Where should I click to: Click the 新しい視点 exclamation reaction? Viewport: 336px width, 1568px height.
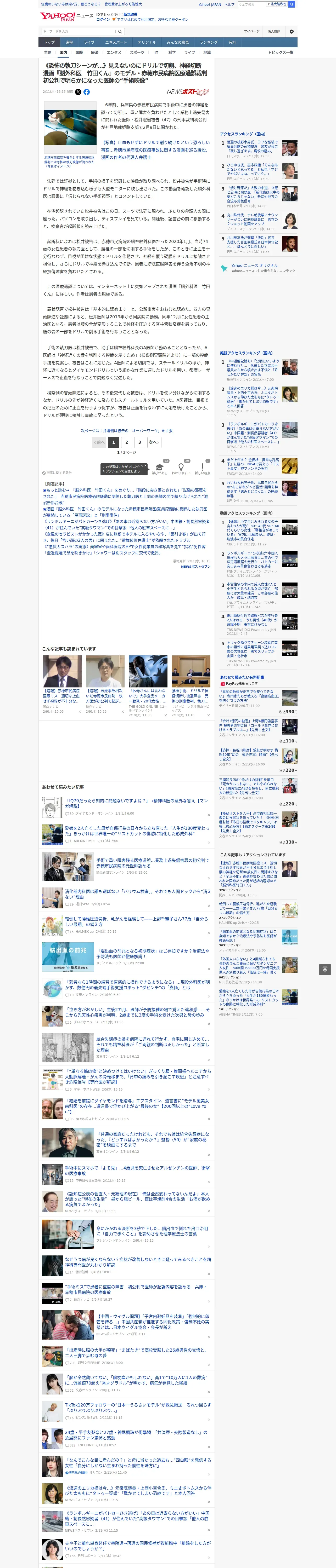[x=203, y=466]
